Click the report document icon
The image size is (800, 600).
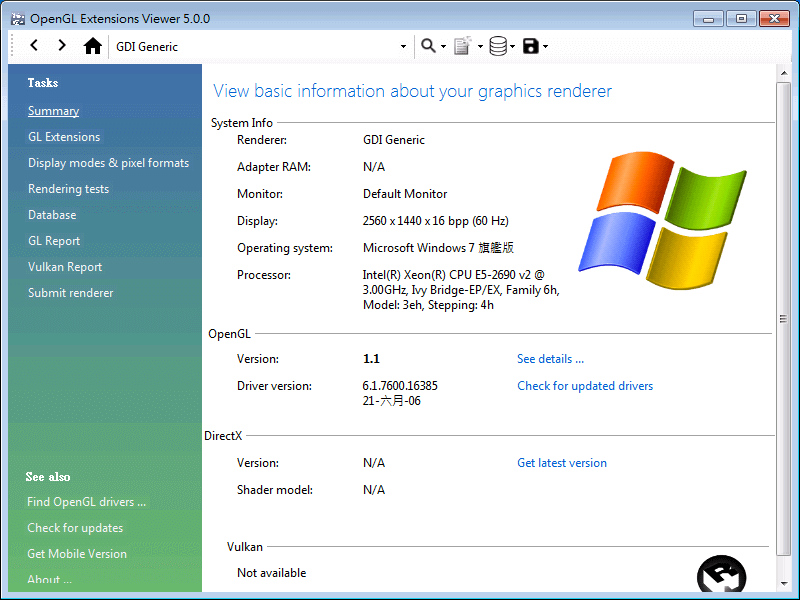coord(463,46)
